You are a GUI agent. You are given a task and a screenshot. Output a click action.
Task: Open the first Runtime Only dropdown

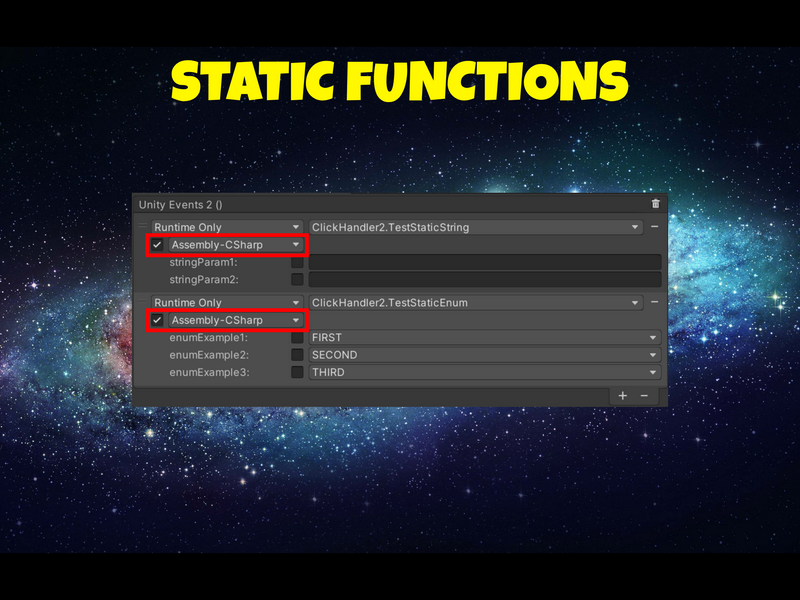pyautogui.click(x=227, y=227)
